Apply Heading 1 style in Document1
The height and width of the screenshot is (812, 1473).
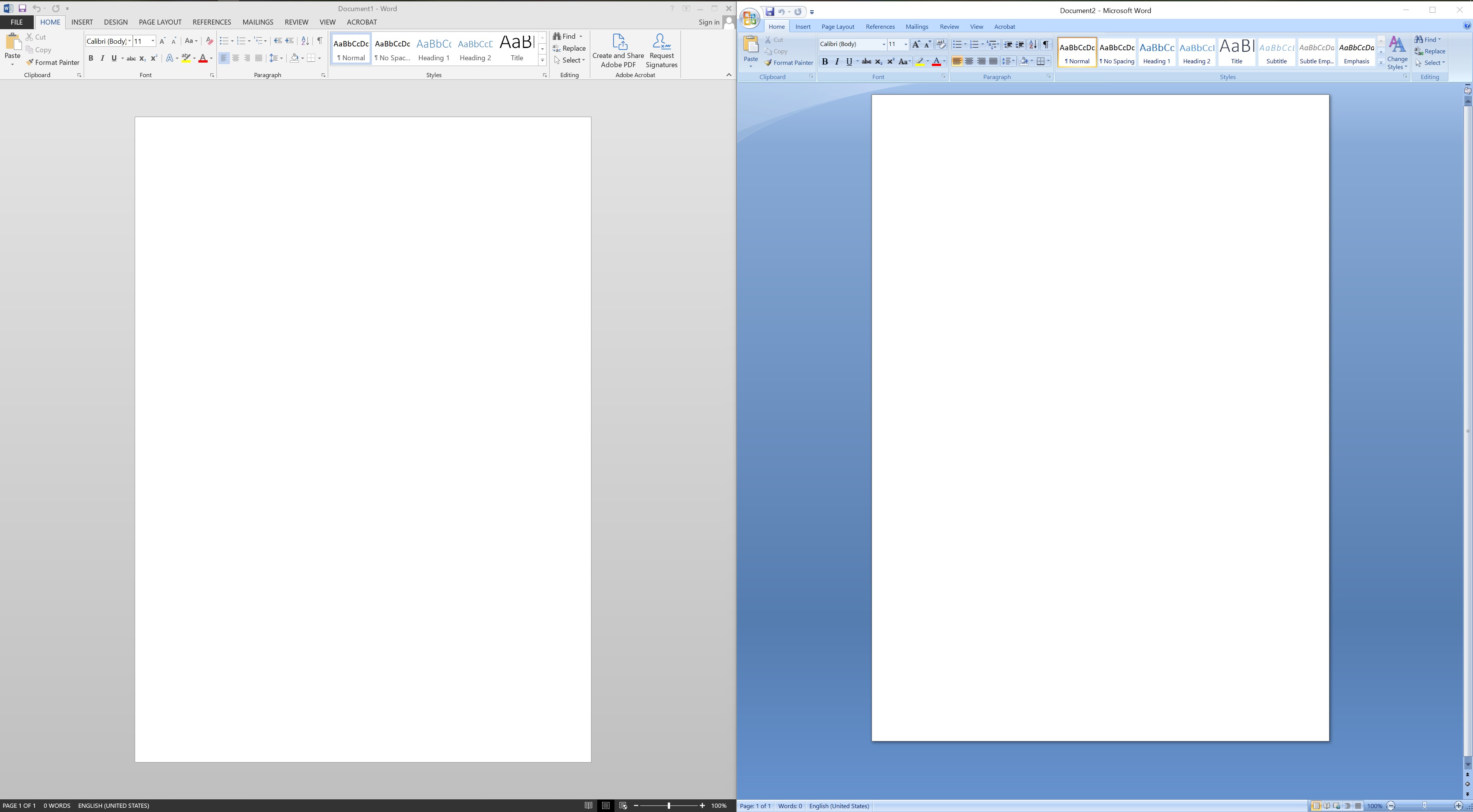(433, 49)
